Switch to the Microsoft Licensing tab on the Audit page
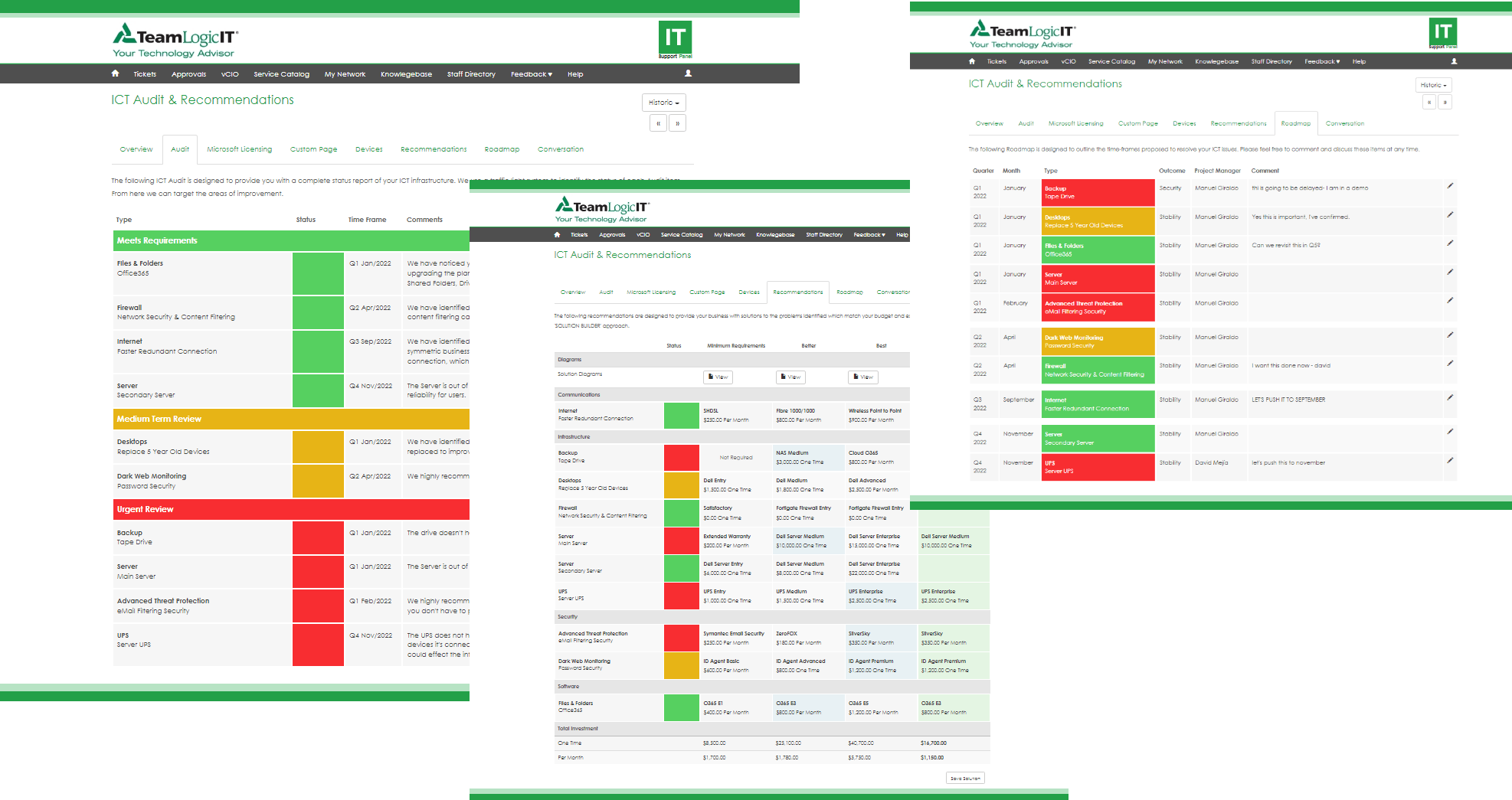 pos(239,149)
